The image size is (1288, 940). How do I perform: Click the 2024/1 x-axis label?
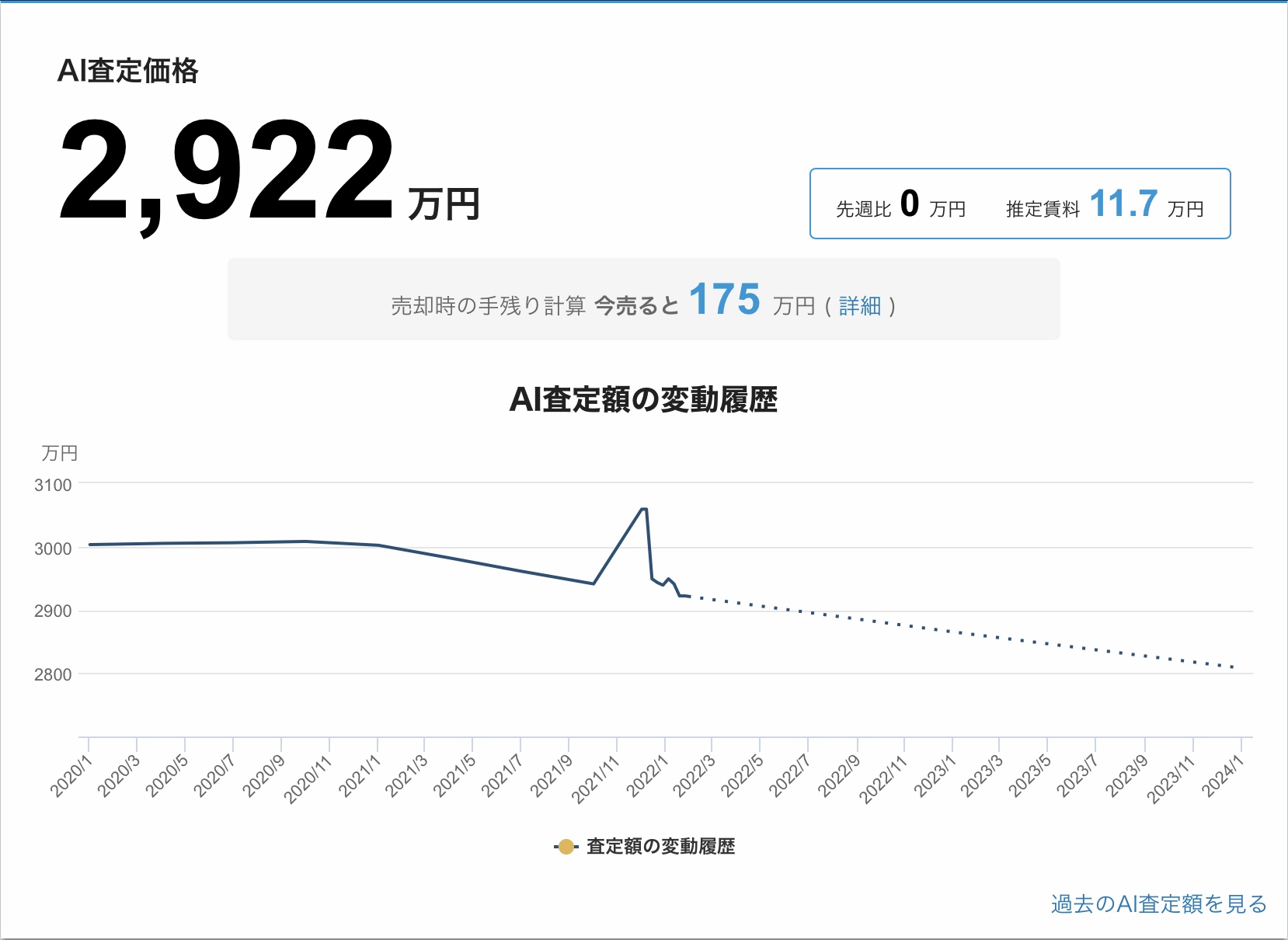point(1223,775)
